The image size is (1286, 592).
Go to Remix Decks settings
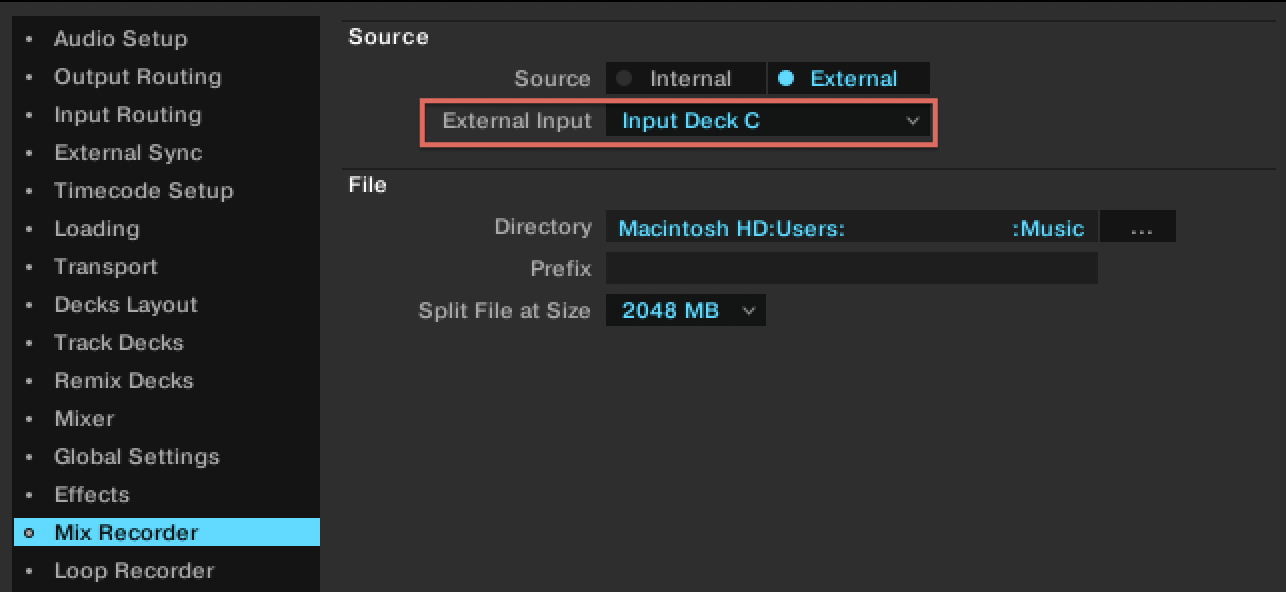click(x=123, y=381)
